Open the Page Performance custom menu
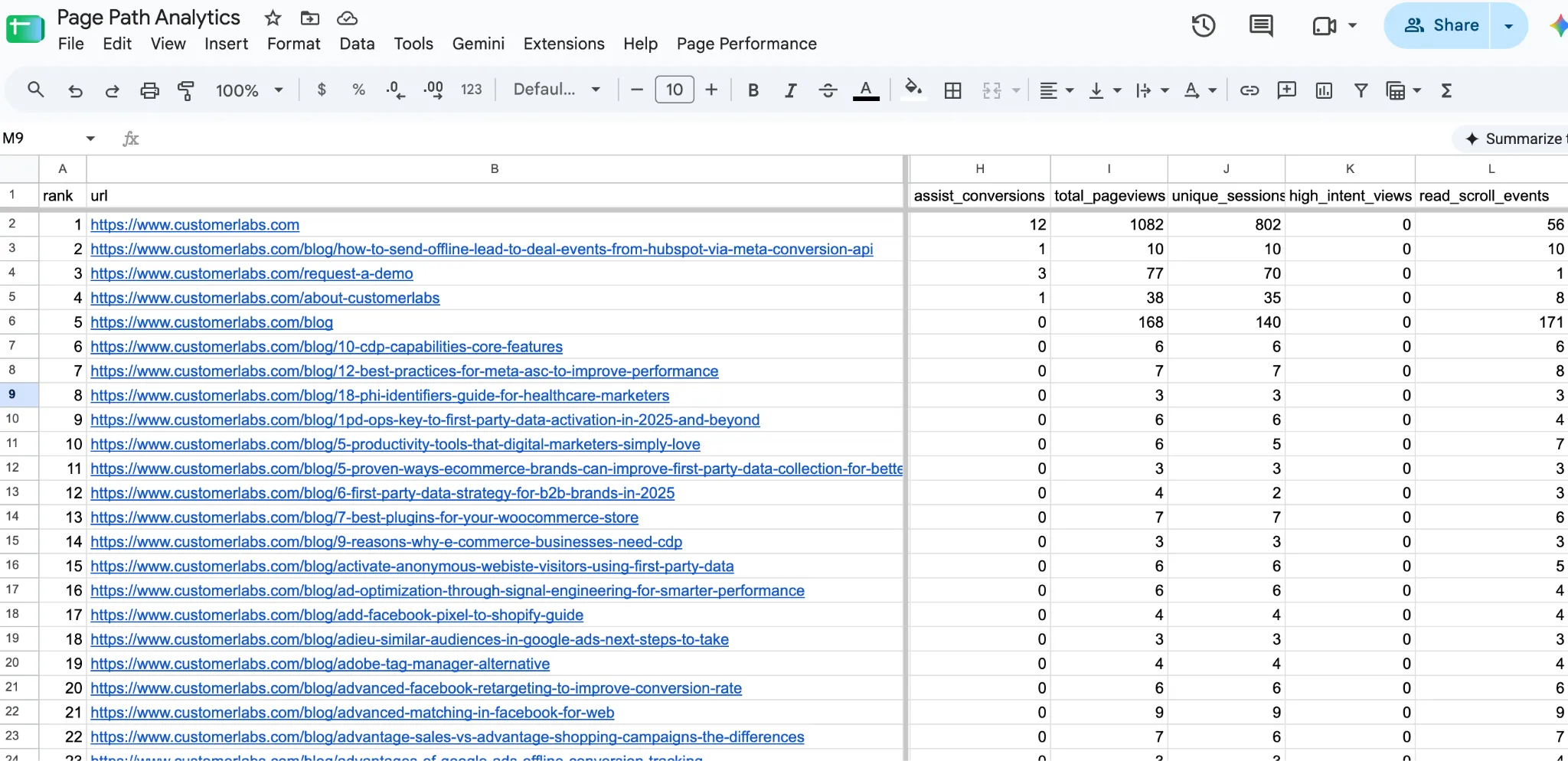Viewport: 1568px width, 761px height. (746, 44)
